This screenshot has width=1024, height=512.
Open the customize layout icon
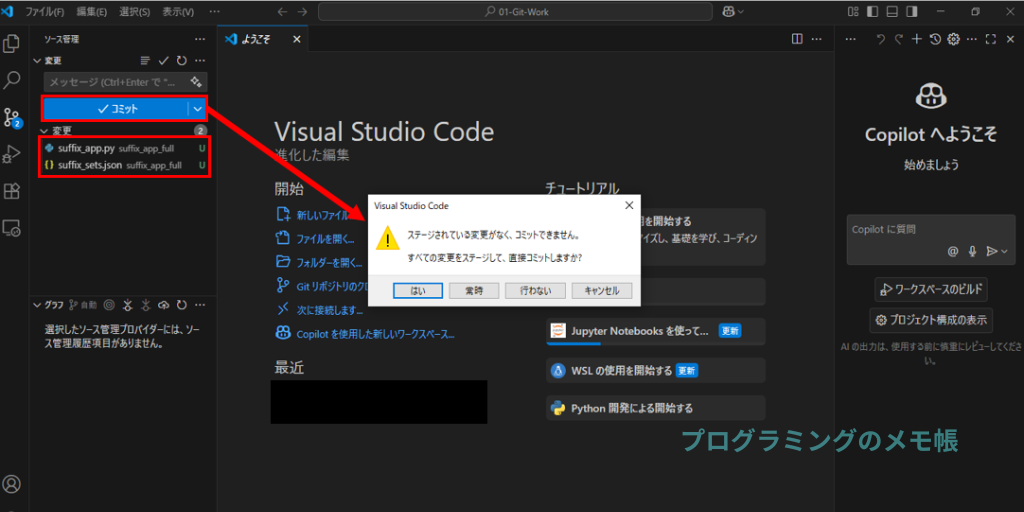(x=853, y=12)
